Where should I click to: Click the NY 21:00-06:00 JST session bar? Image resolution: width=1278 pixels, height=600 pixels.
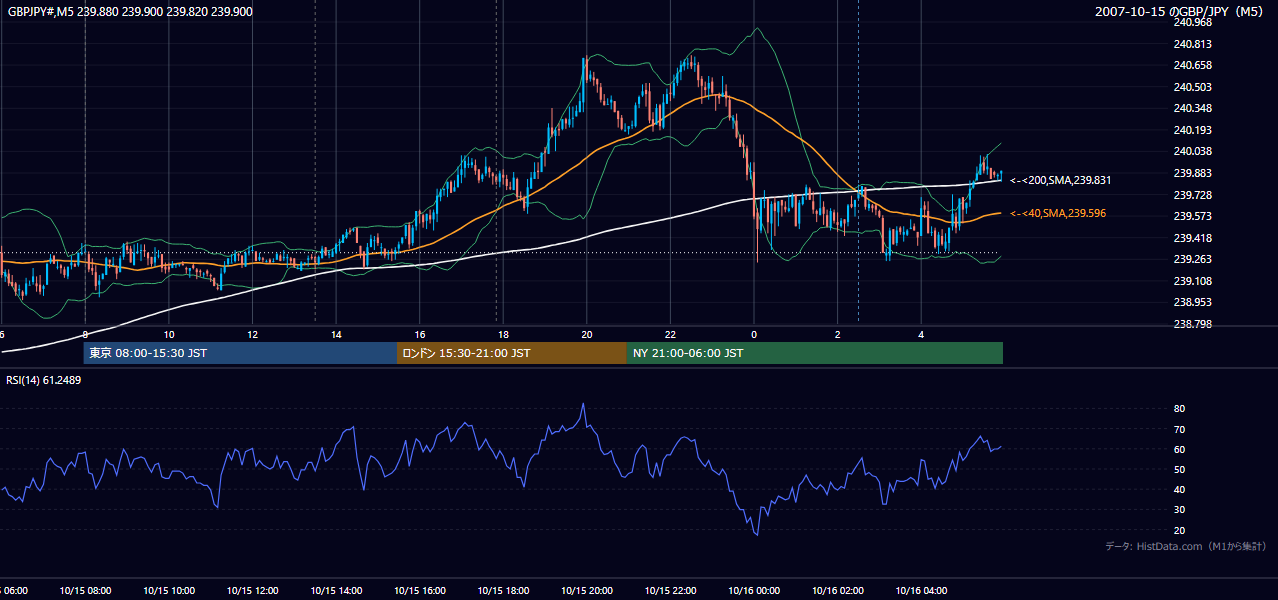point(815,353)
